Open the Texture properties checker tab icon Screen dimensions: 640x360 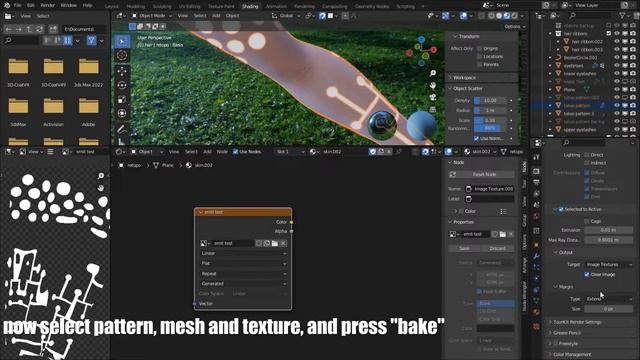536,326
